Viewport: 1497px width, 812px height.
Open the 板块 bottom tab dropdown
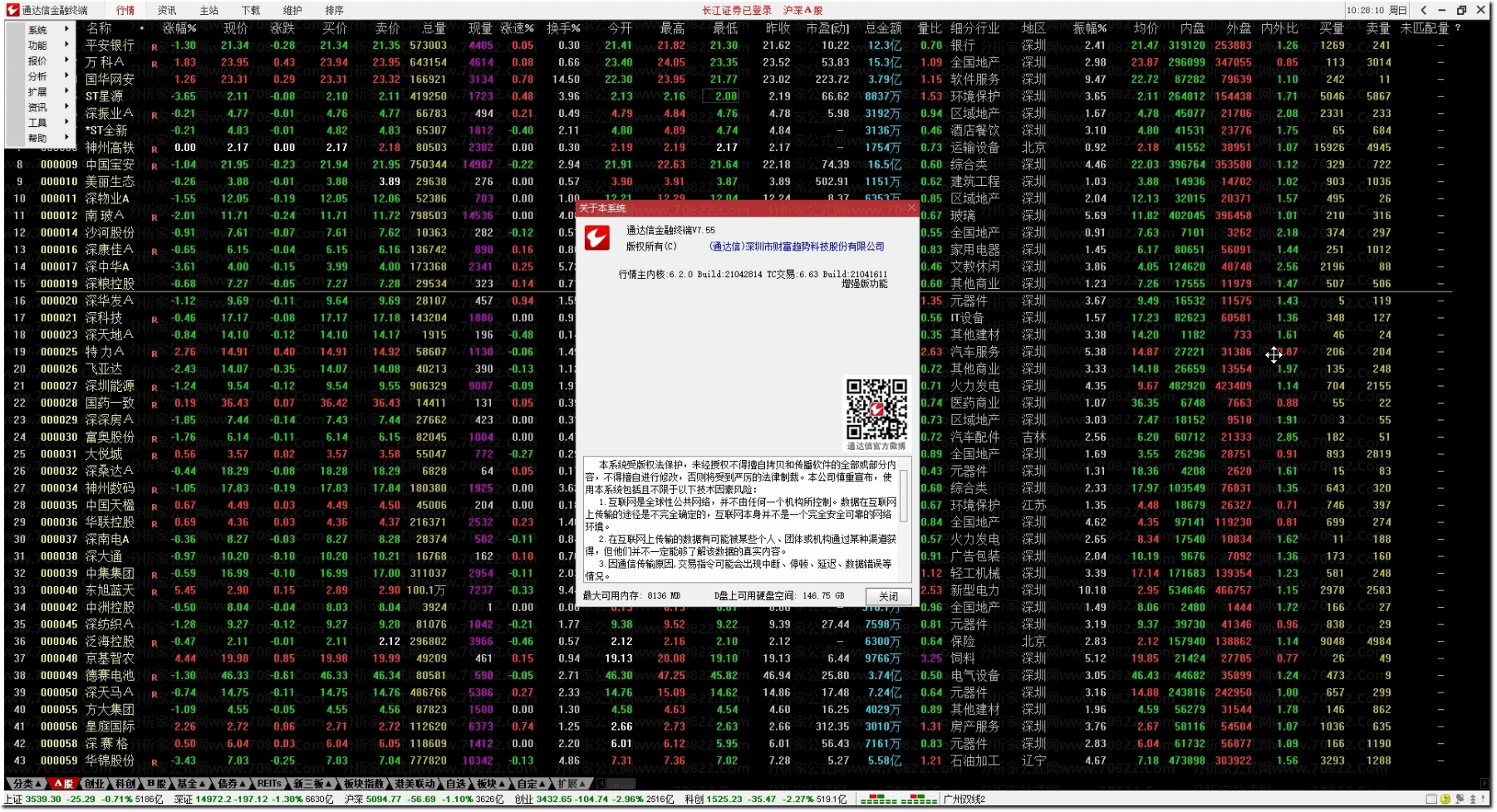click(x=492, y=784)
